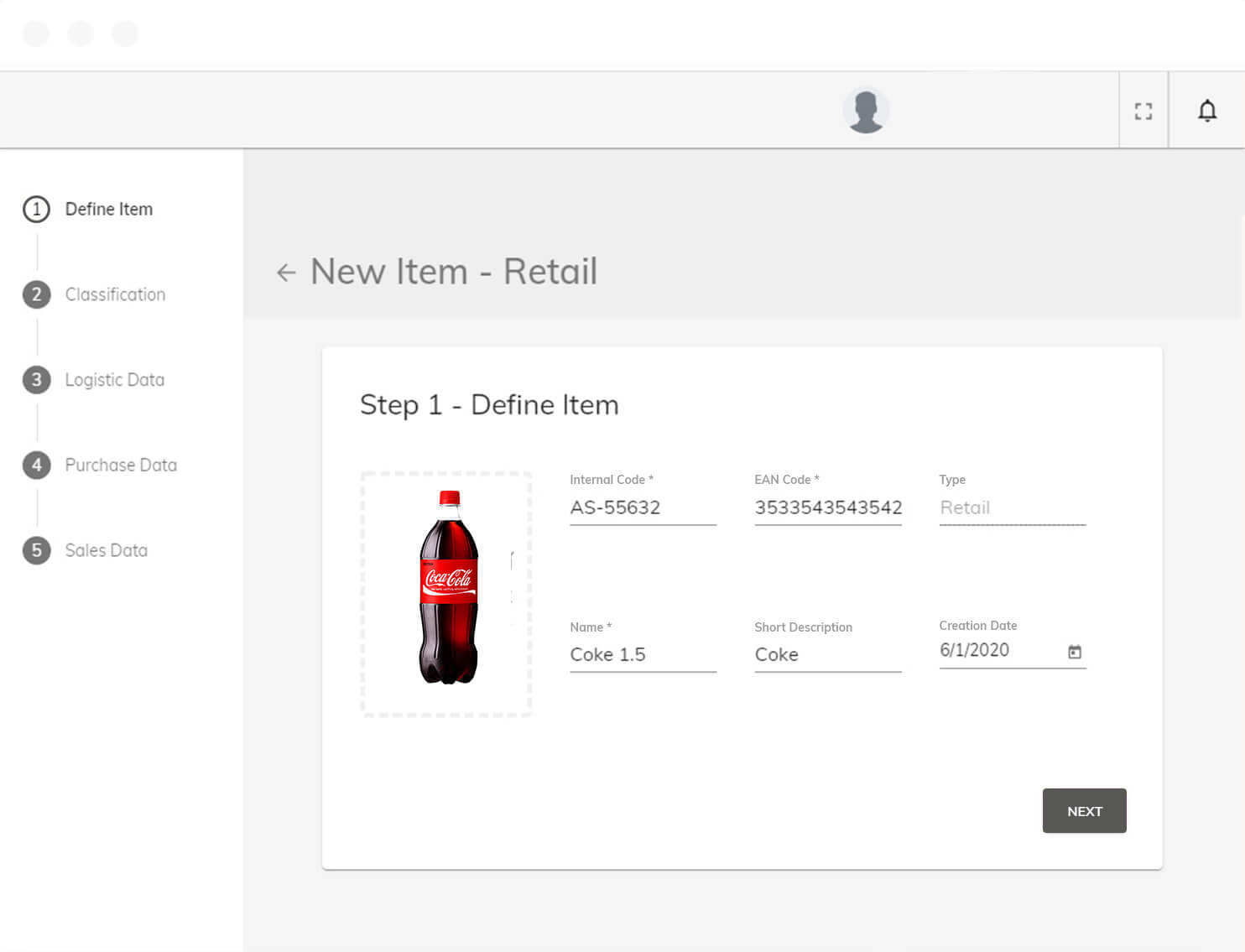Go back using the arrow beside New Item
Screen dimensions: 1245x952
pos(286,273)
